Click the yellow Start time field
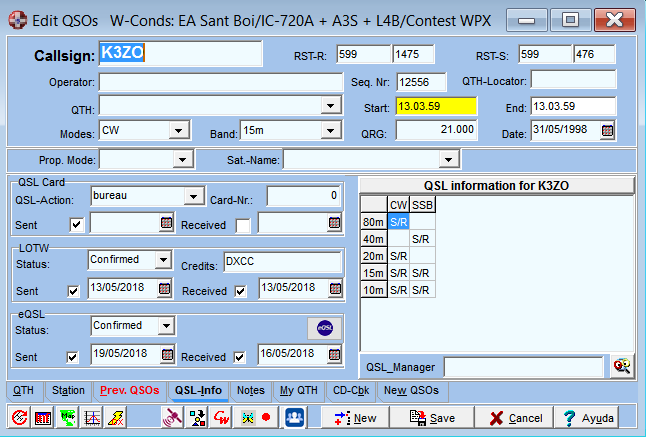 pyautogui.click(x=436, y=106)
